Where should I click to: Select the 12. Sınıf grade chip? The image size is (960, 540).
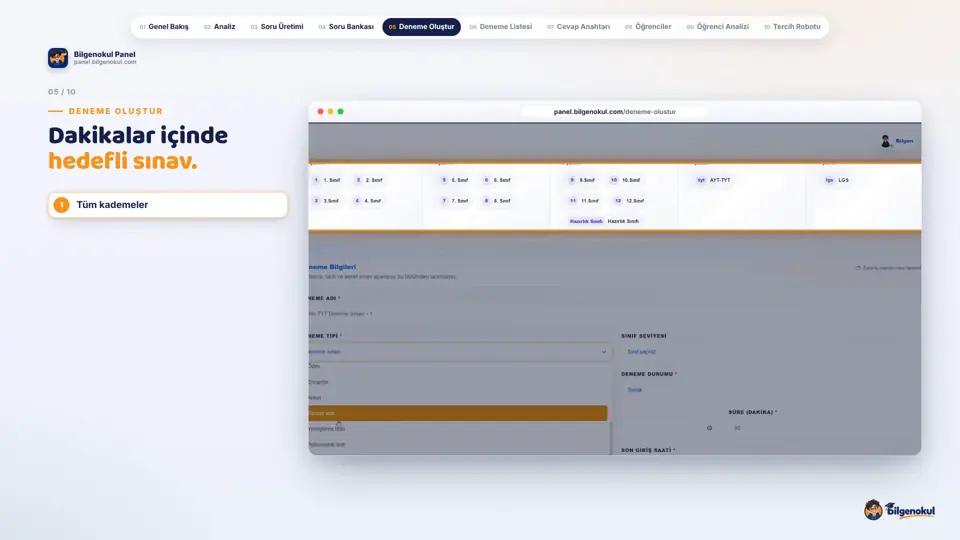[x=629, y=201]
